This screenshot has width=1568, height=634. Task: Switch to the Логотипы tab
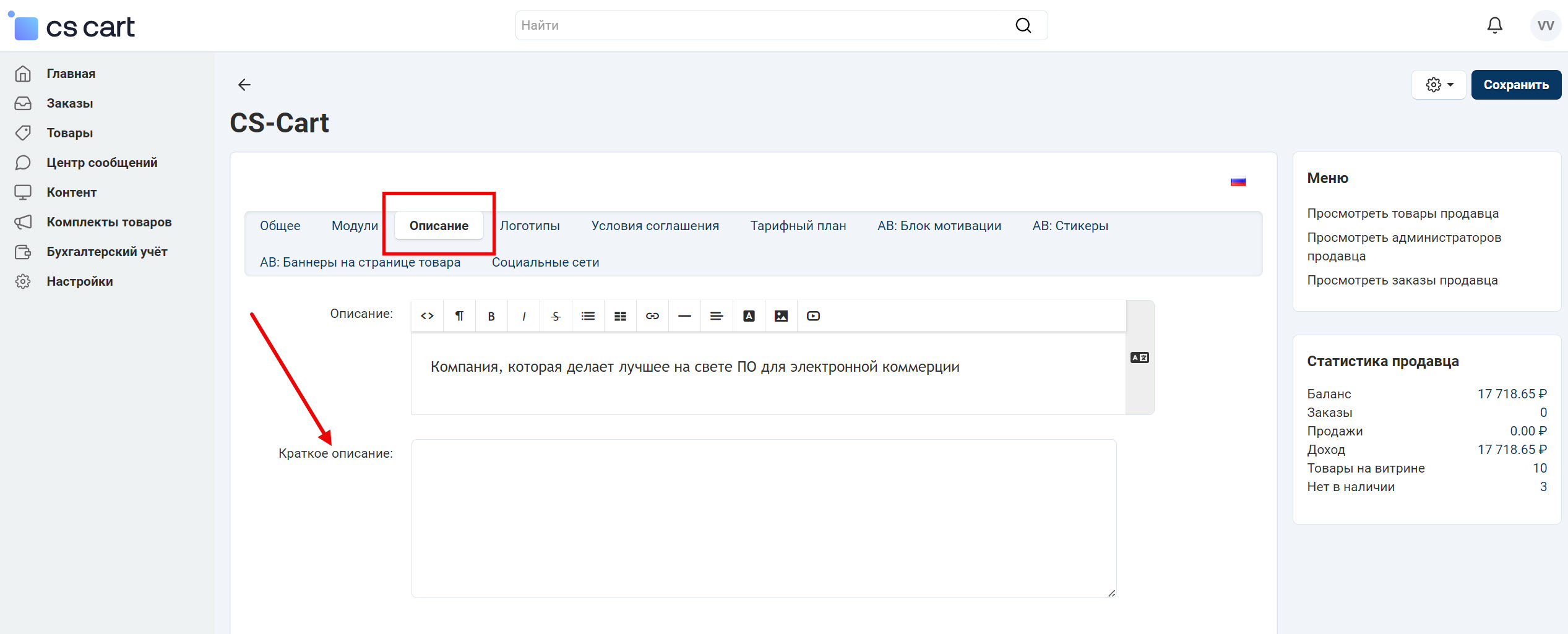[x=530, y=225]
